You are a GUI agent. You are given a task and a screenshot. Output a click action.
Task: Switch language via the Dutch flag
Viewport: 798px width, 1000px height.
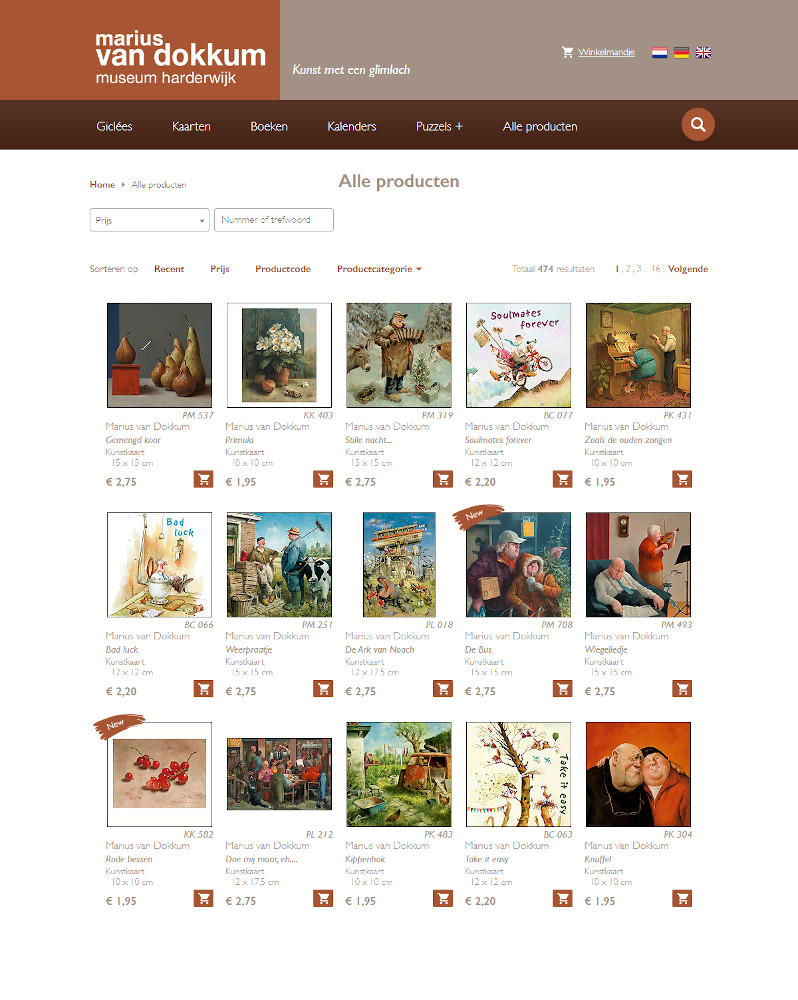pyautogui.click(x=660, y=52)
